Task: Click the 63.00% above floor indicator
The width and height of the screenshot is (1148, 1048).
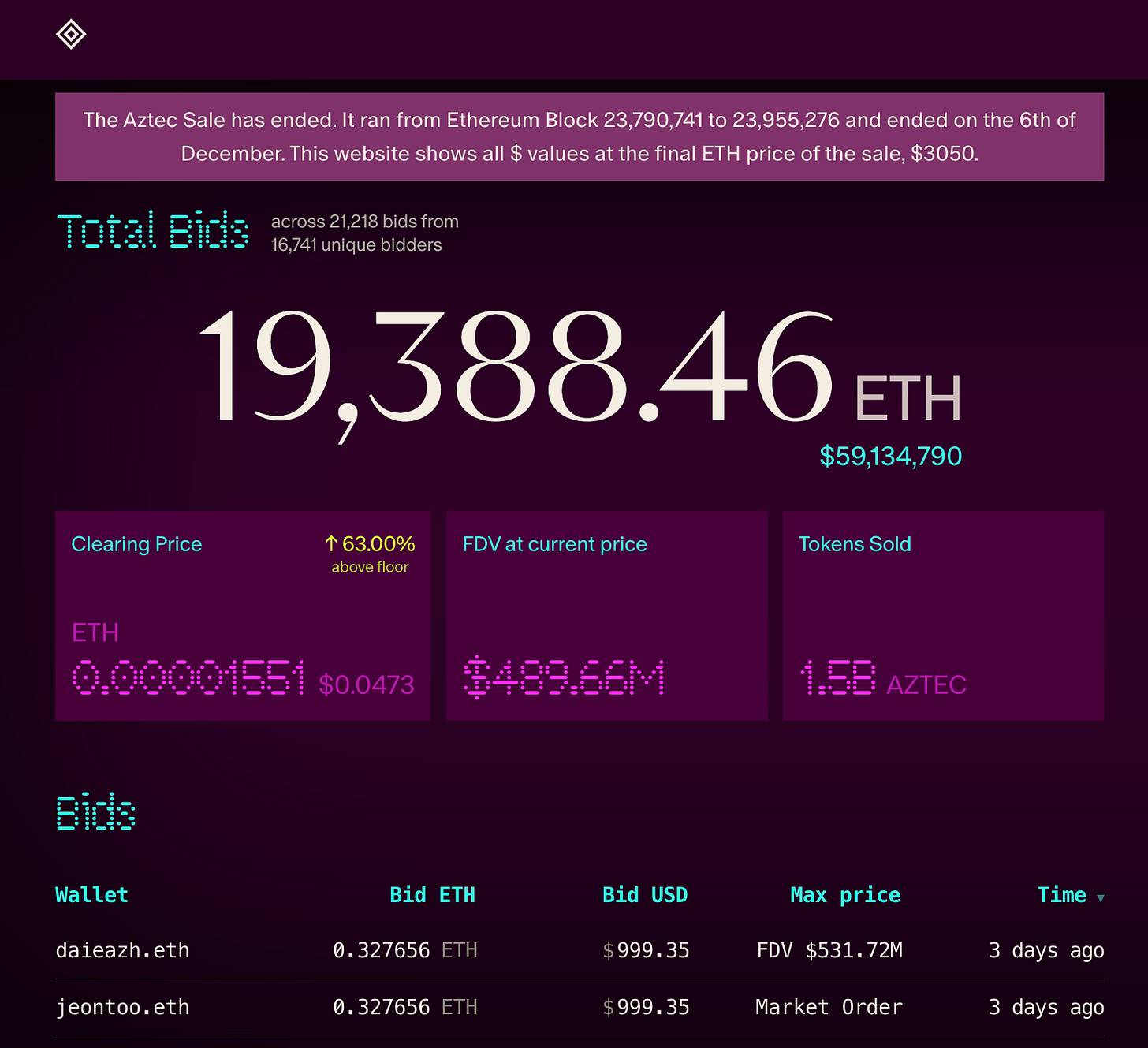Action: tap(370, 554)
